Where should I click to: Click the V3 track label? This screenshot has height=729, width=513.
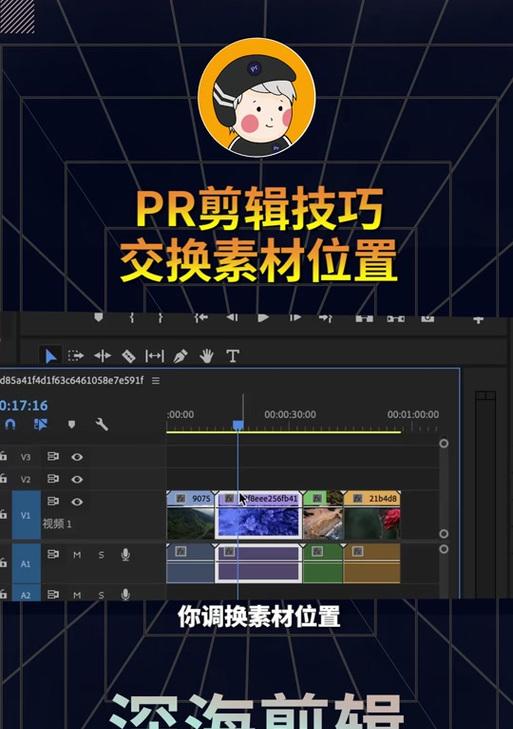(26, 457)
